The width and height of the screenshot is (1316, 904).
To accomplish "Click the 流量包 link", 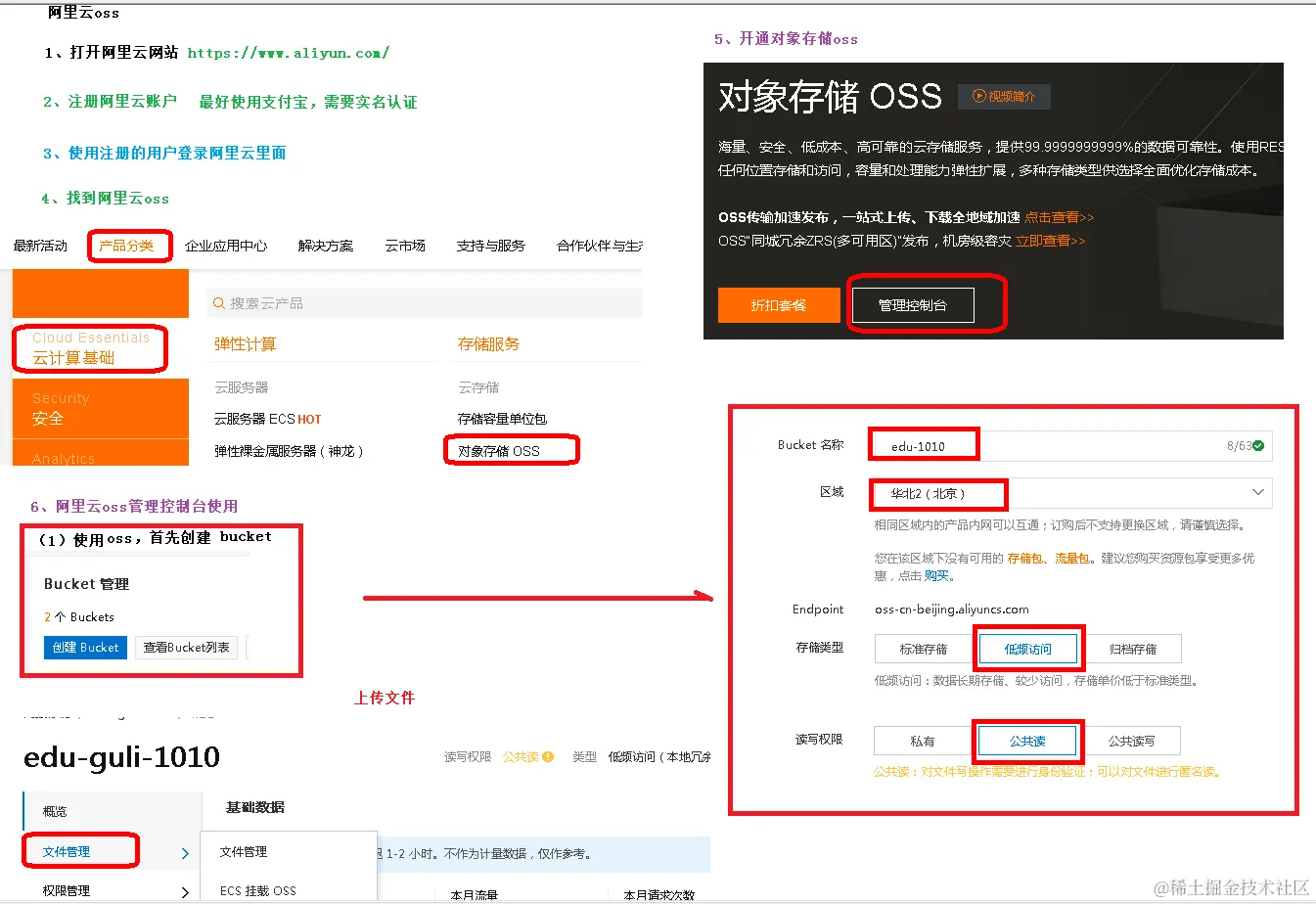I will (x=1072, y=558).
